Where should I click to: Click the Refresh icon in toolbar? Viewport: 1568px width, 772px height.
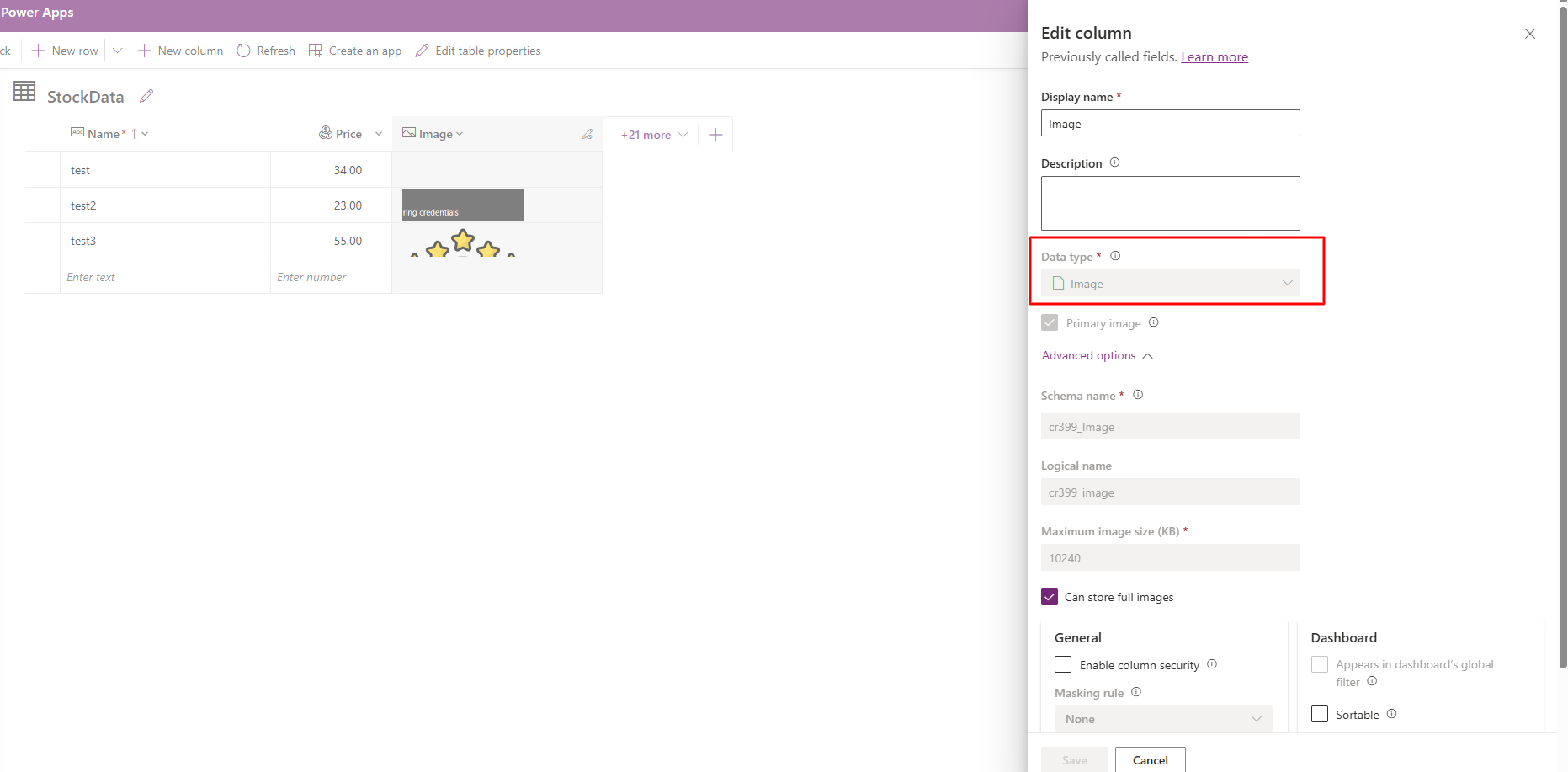243,51
